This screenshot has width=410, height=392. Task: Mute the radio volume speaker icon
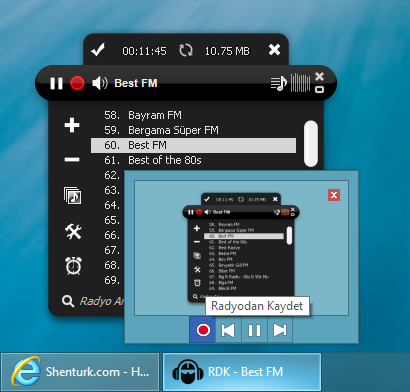coord(100,83)
